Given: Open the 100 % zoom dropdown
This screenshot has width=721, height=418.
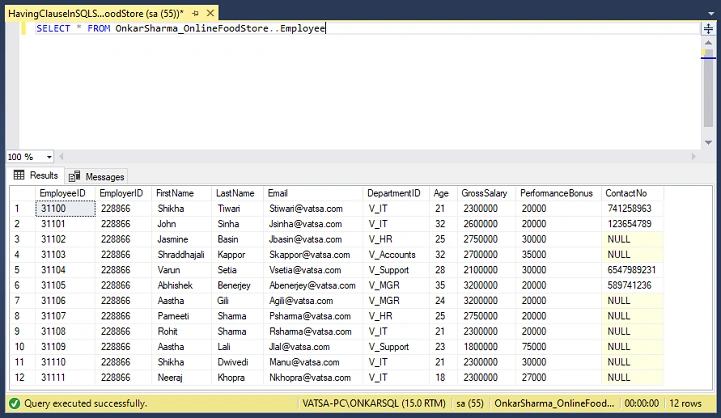Looking at the screenshot, I should 49,157.
